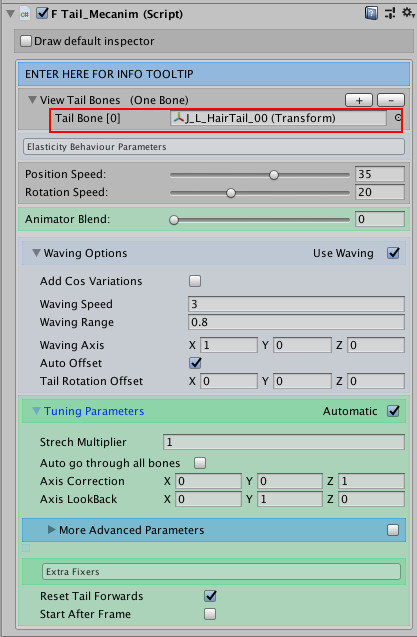Expand More Advanced Parameters foldout
Screen dimensions: 417x637
51,529
